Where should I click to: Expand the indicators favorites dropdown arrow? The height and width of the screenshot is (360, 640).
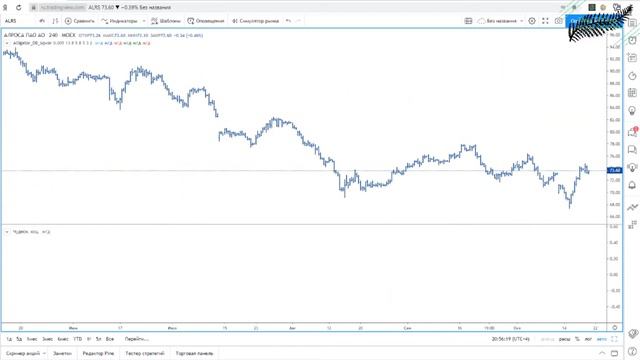coord(144,21)
